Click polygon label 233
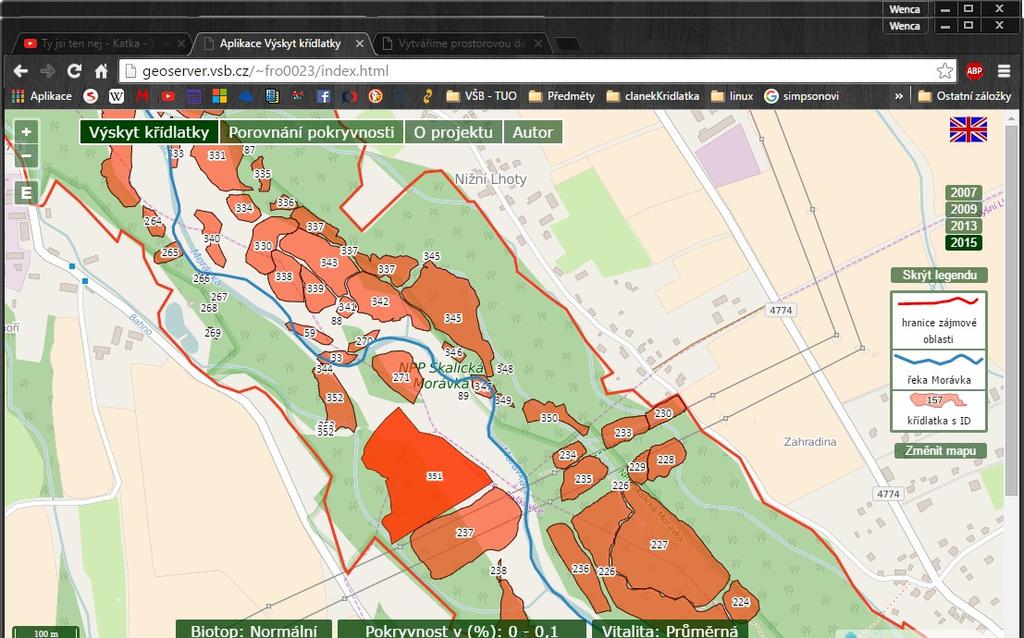Image resolution: width=1024 pixels, height=638 pixels. [x=623, y=432]
